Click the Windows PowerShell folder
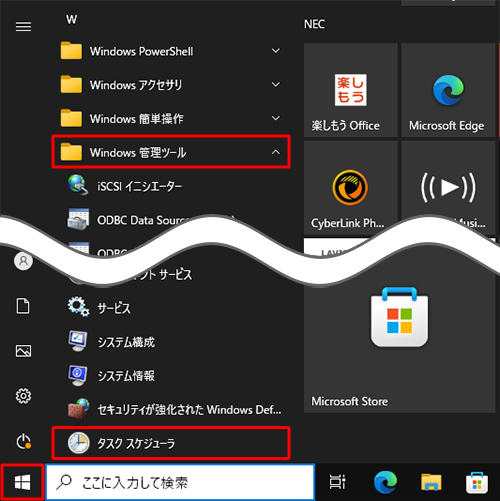The image size is (500, 501). pos(171,51)
